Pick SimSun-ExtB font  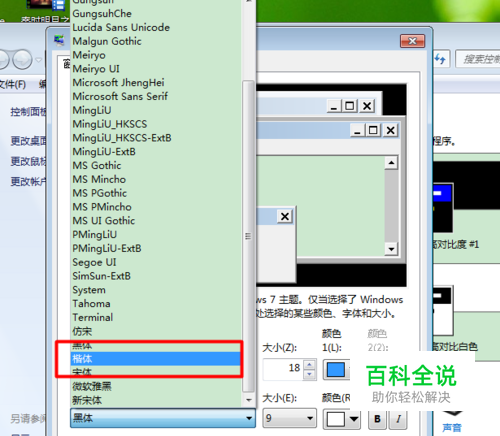coord(156,276)
